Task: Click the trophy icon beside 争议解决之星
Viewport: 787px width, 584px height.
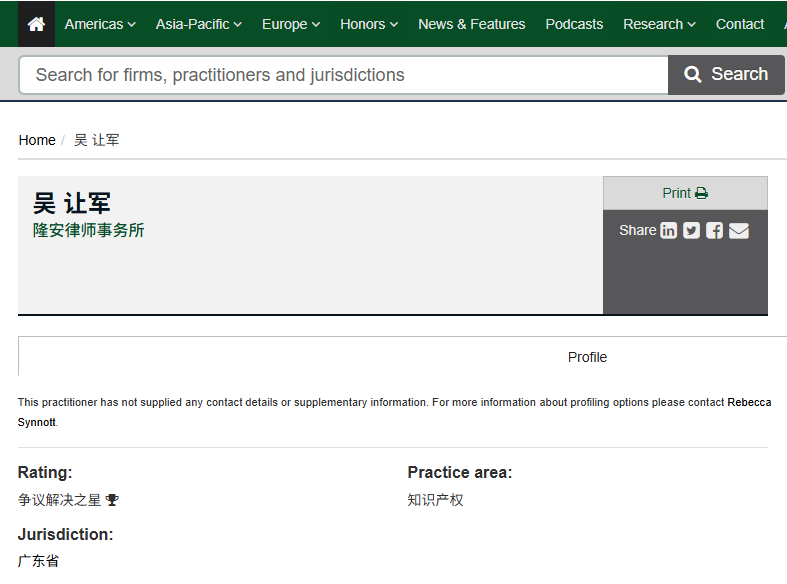Action: click(112, 500)
